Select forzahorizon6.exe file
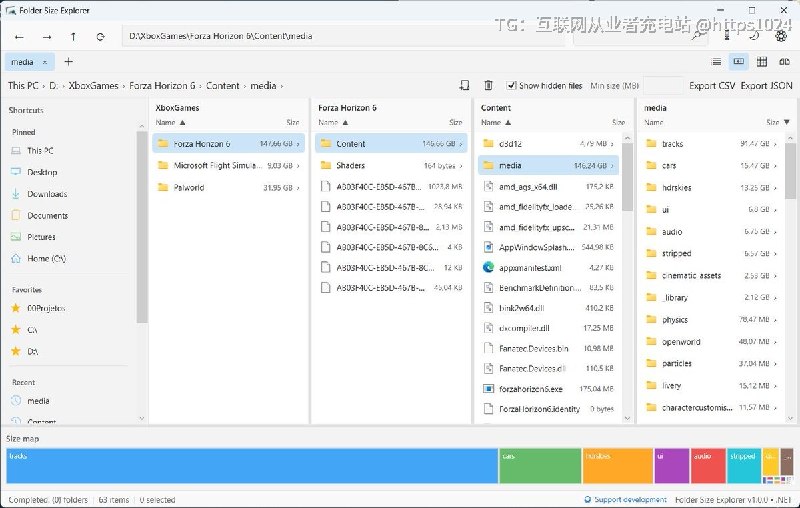 pyautogui.click(x=548, y=389)
